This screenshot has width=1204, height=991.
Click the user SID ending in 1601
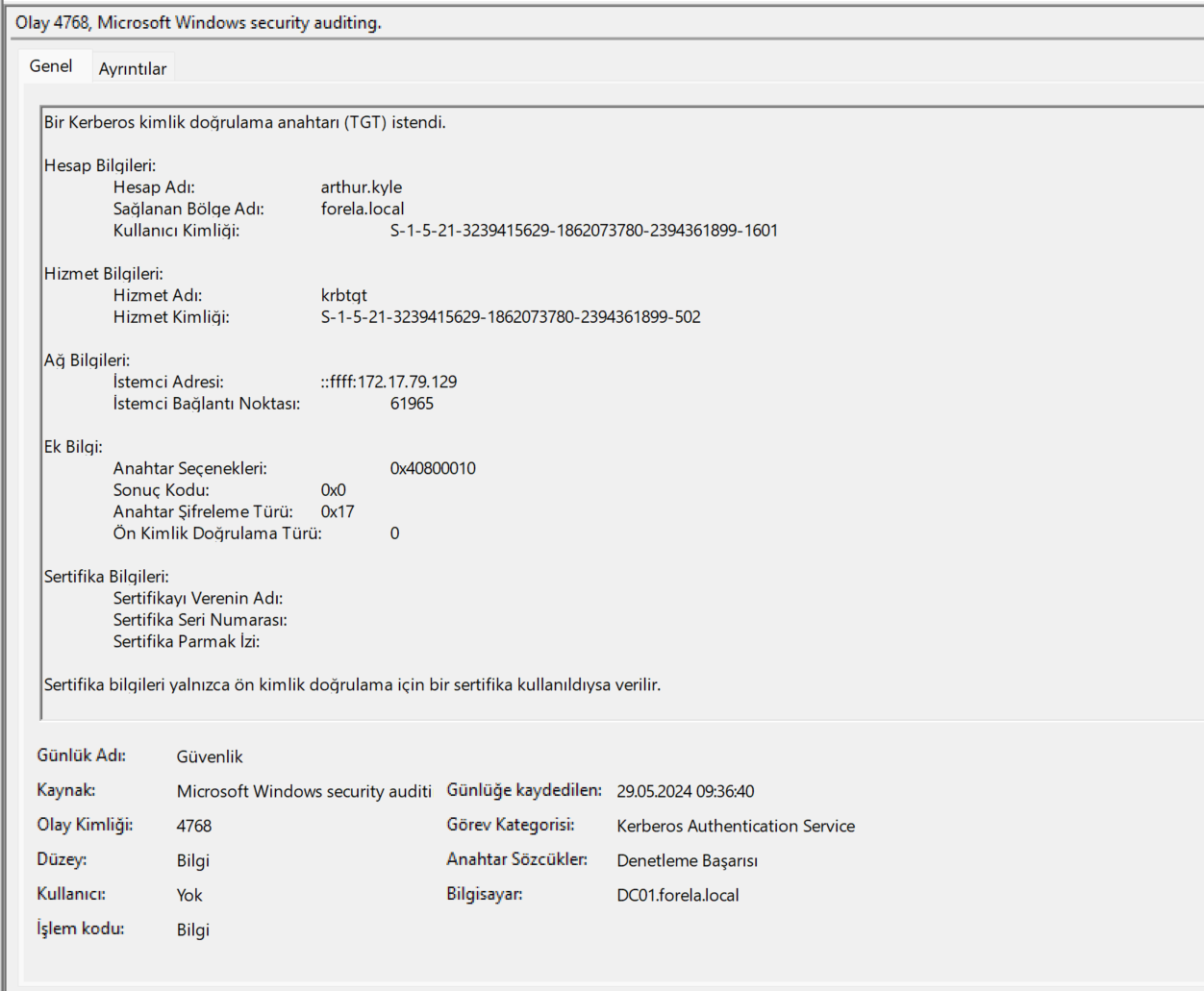click(x=584, y=231)
